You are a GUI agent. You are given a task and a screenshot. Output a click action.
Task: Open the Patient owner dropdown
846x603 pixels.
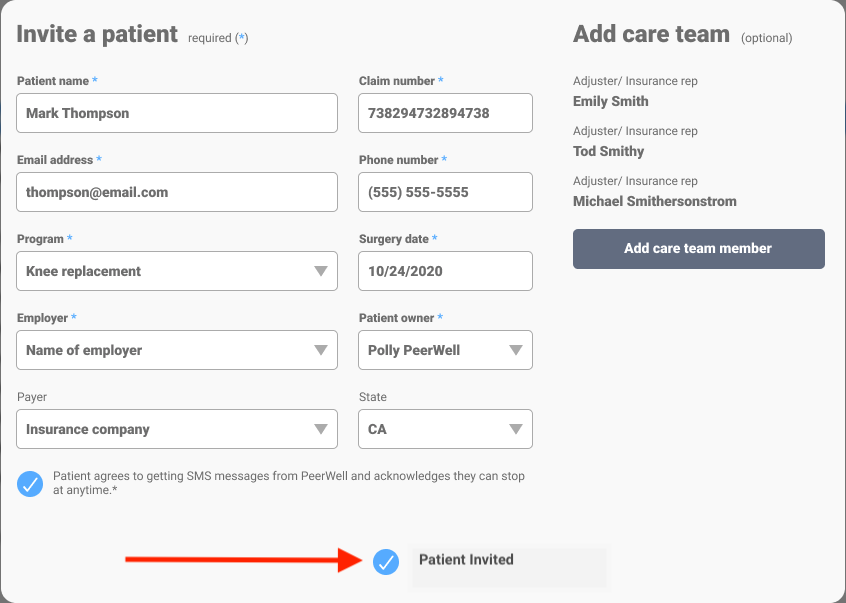point(445,350)
